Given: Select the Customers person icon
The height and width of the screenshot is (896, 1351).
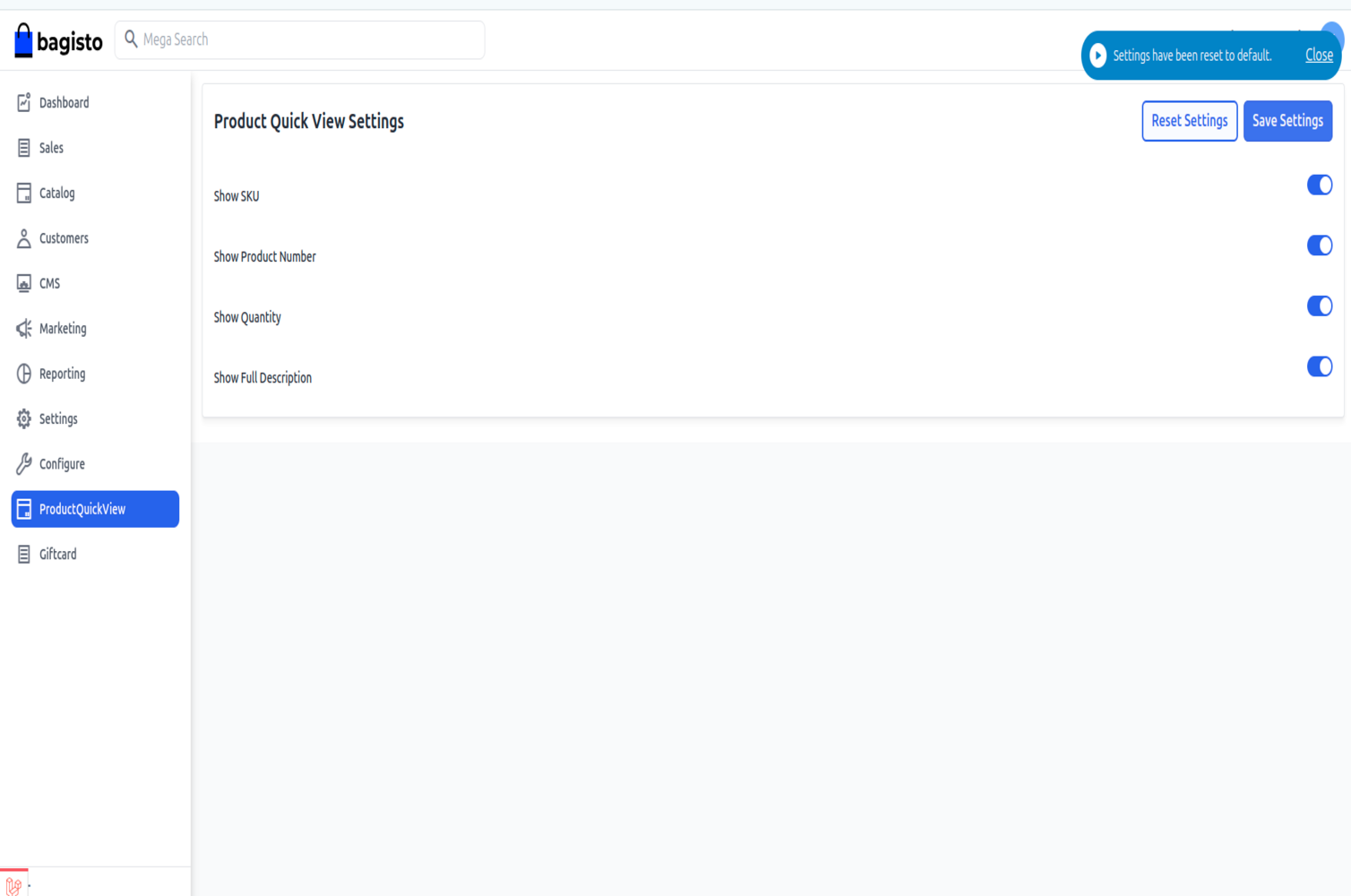Looking at the screenshot, I should pos(24,238).
